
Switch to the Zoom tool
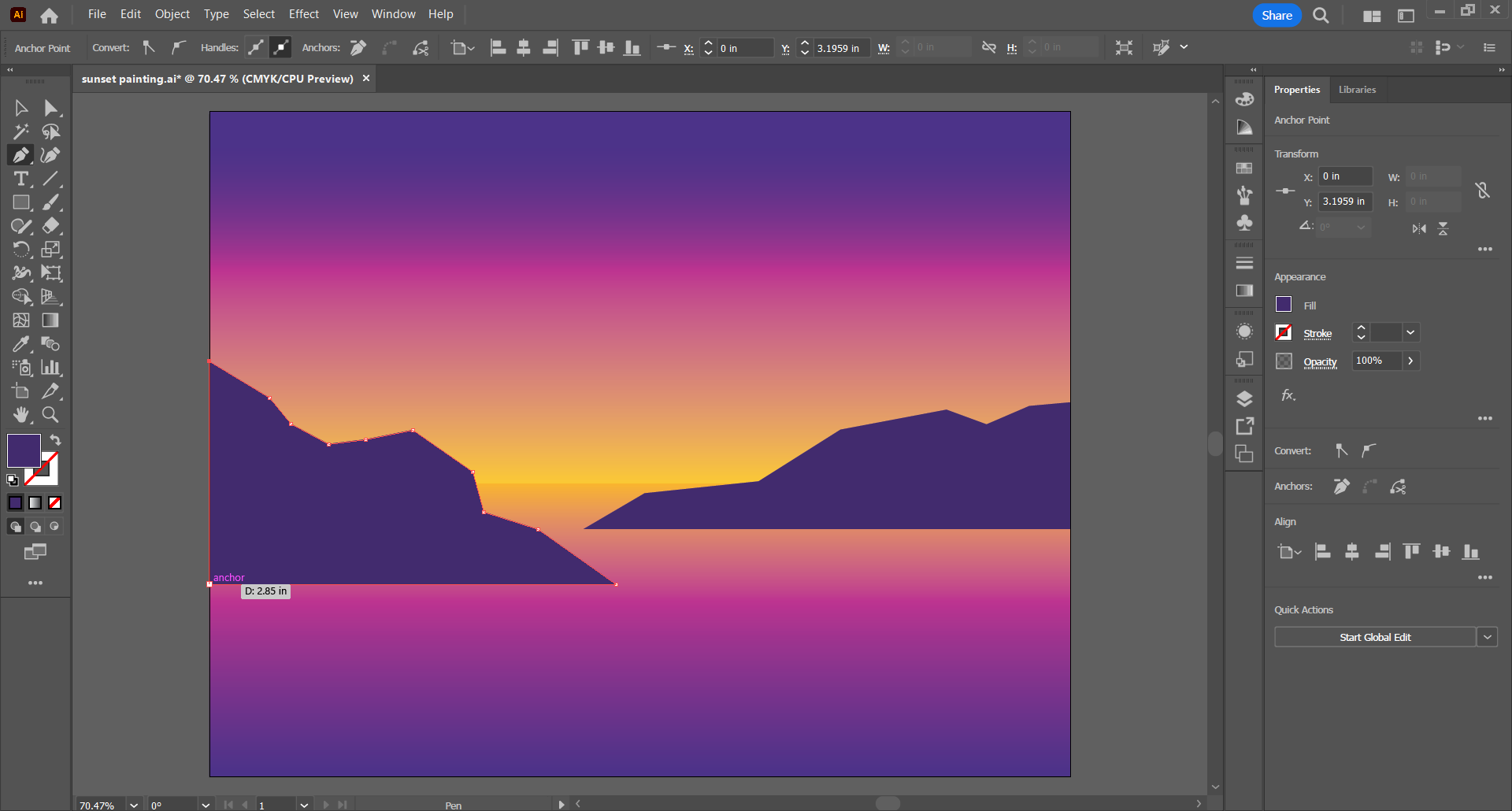tap(50, 415)
